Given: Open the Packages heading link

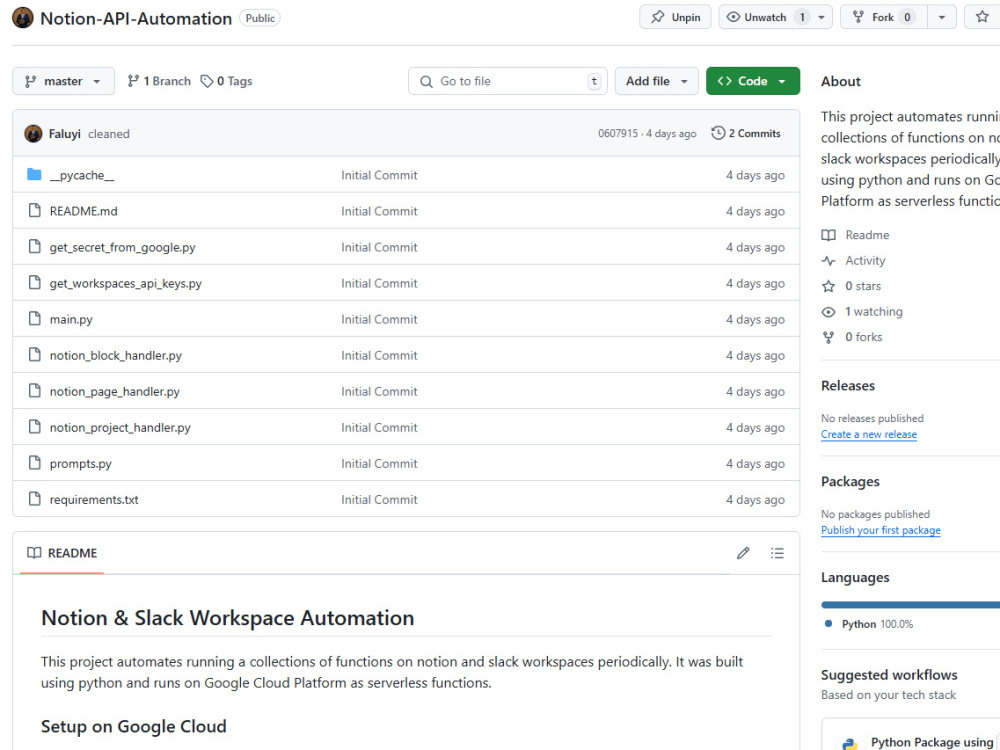Looking at the screenshot, I should tap(850, 482).
